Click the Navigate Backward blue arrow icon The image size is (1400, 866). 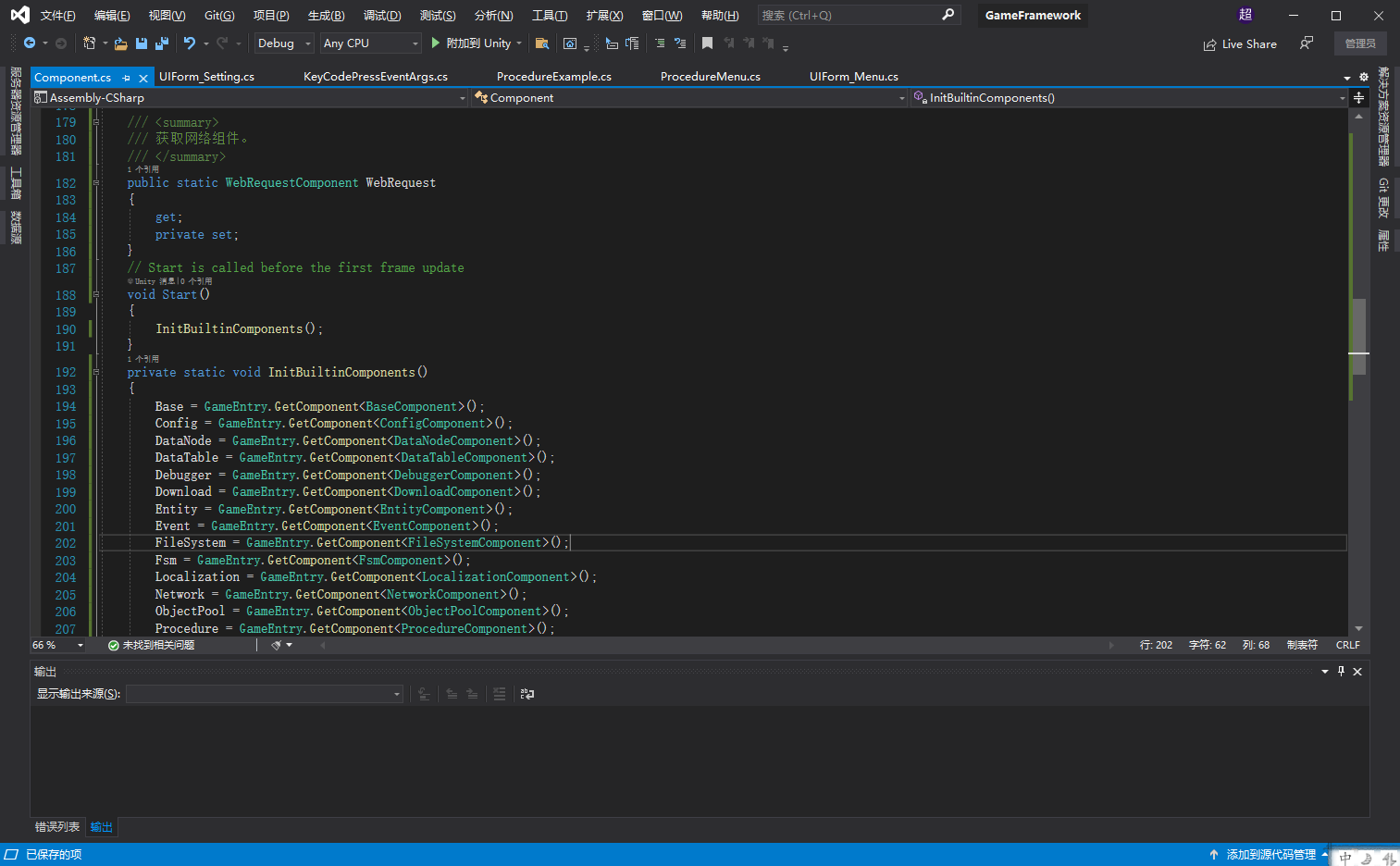[x=31, y=43]
